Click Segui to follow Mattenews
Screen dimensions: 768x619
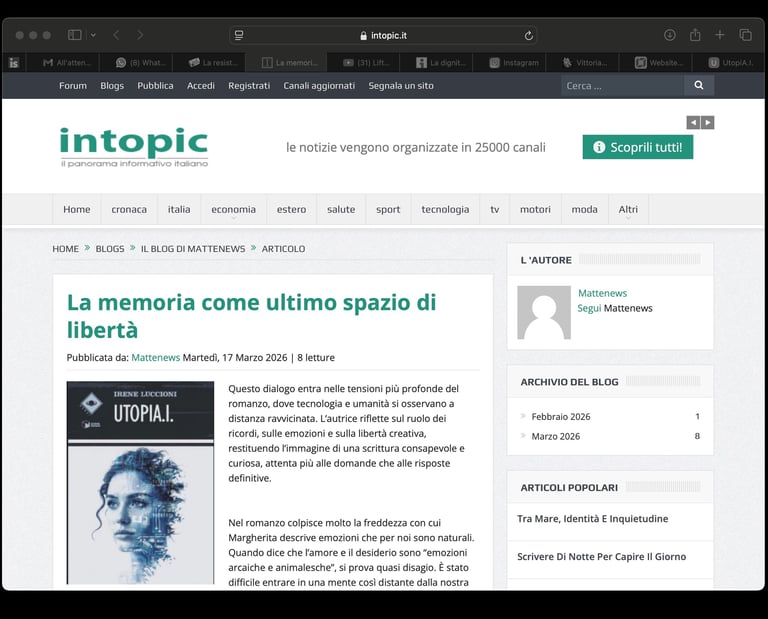point(589,309)
